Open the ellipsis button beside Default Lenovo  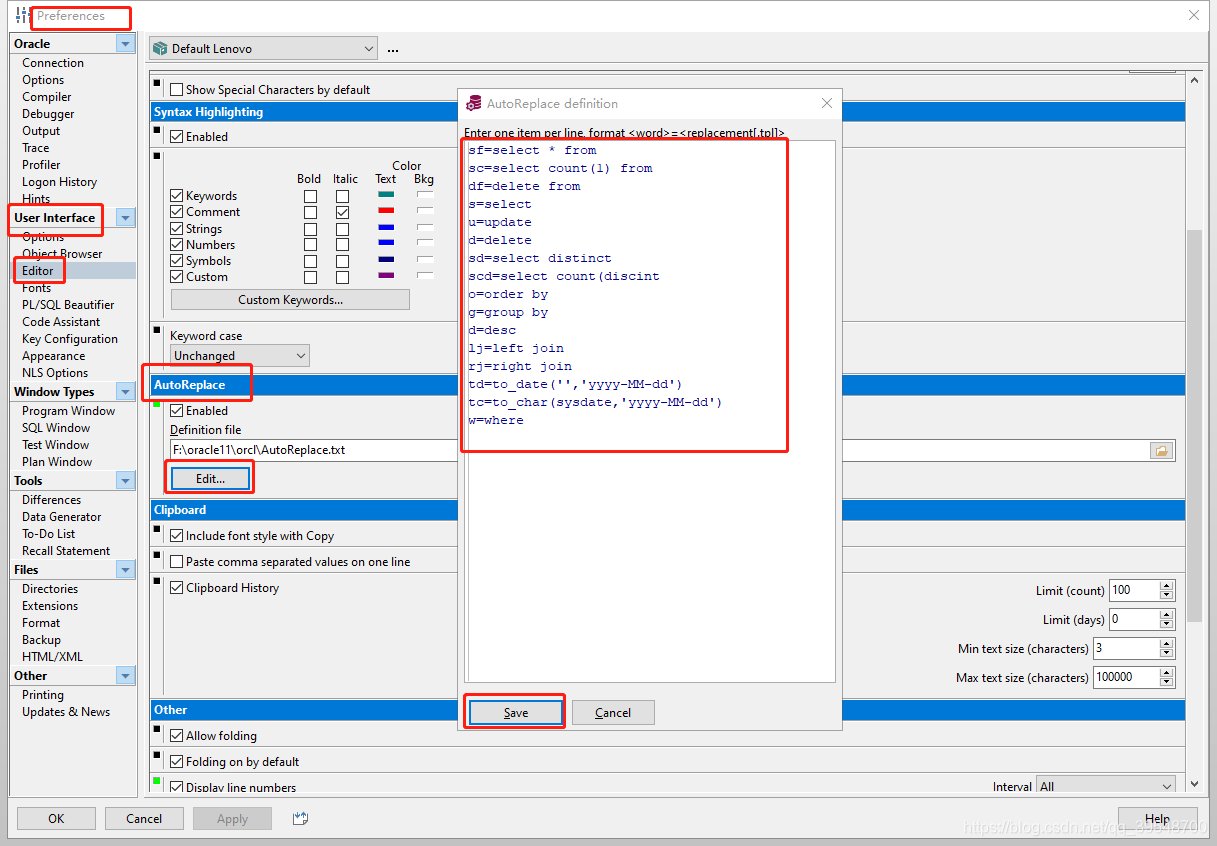pyautogui.click(x=392, y=49)
